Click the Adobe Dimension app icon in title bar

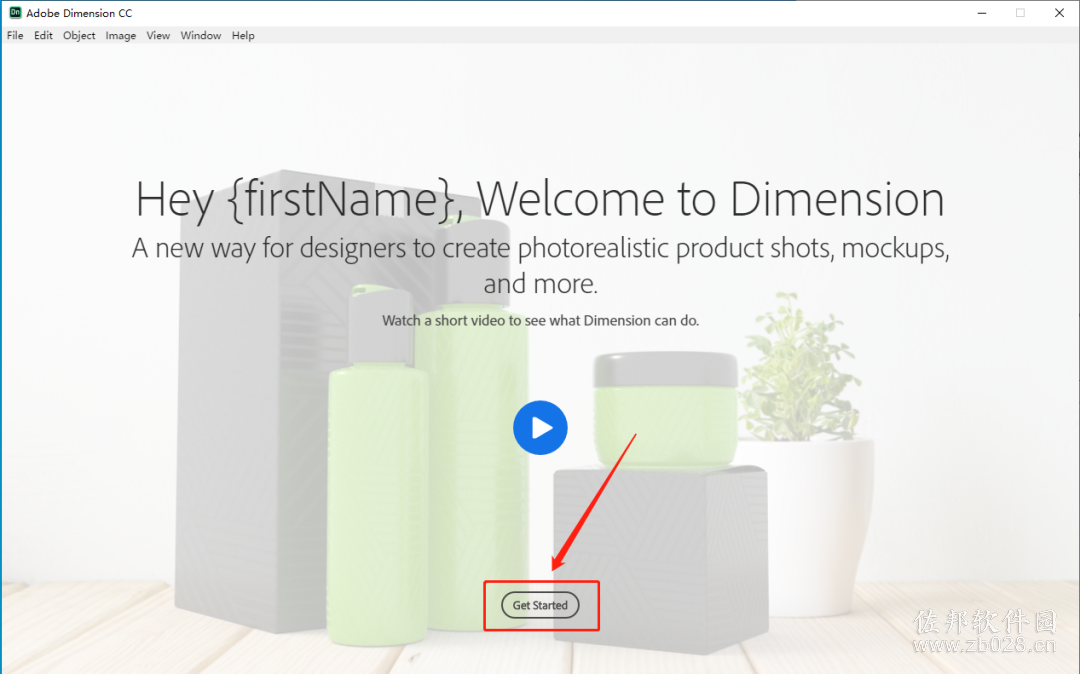(14, 12)
